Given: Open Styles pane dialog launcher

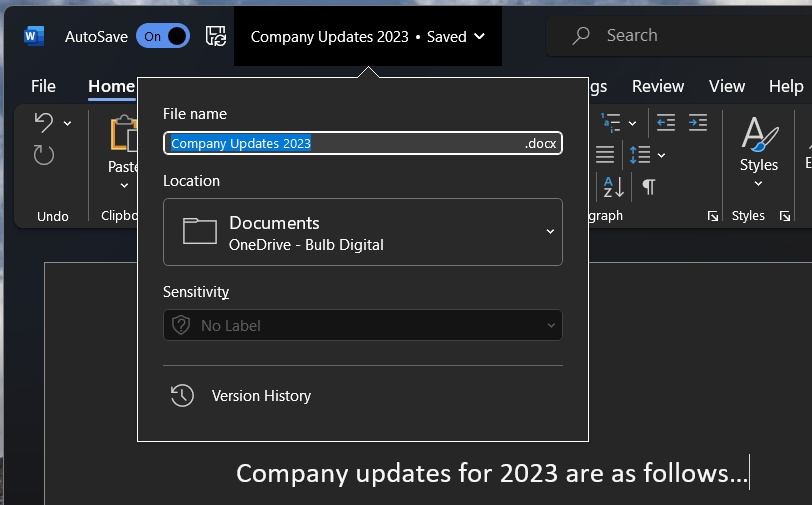Looking at the screenshot, I should pyautogui.click(x=785, y=216).
